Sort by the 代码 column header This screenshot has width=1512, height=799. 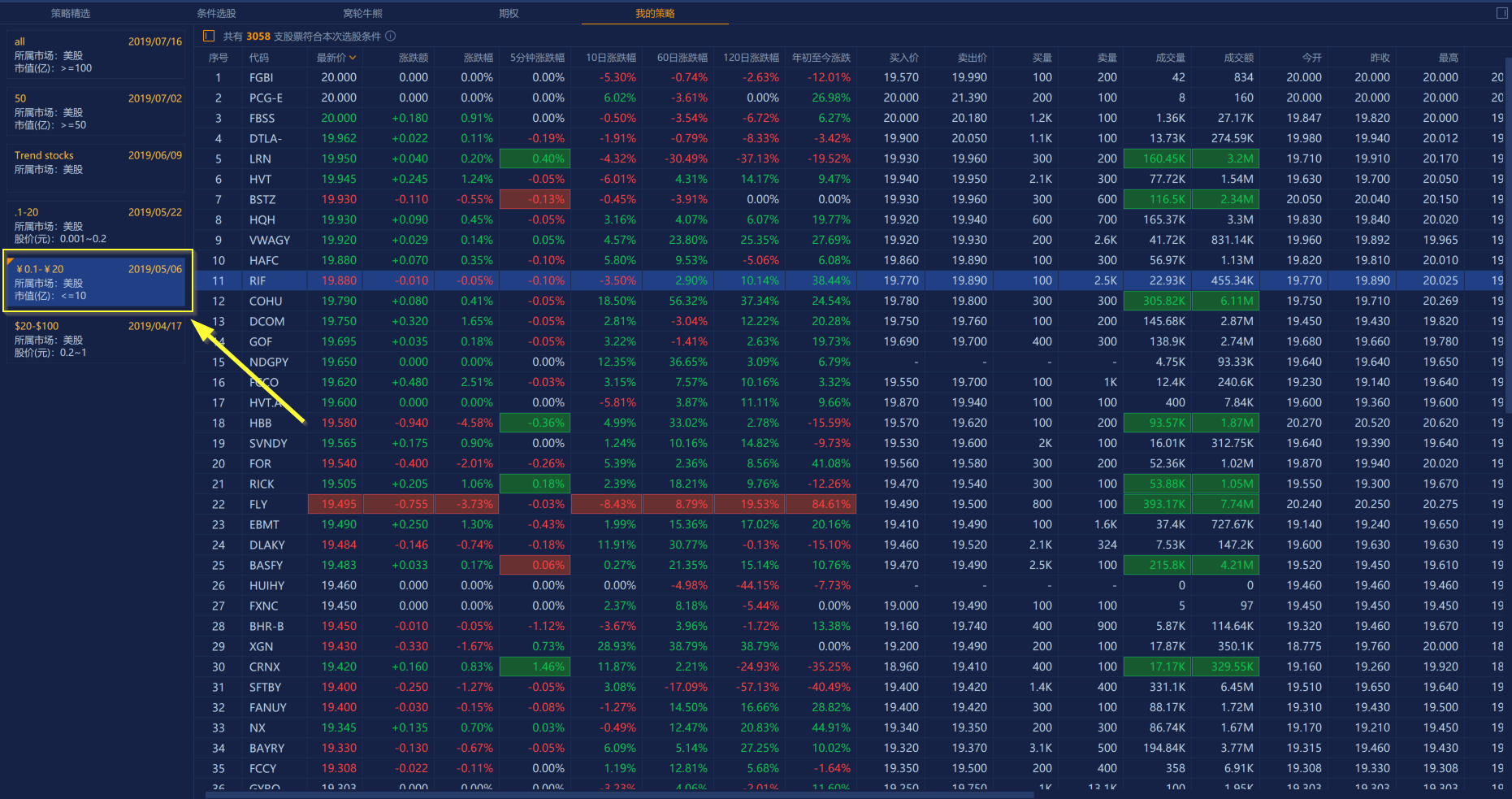(x=258, y=58)
